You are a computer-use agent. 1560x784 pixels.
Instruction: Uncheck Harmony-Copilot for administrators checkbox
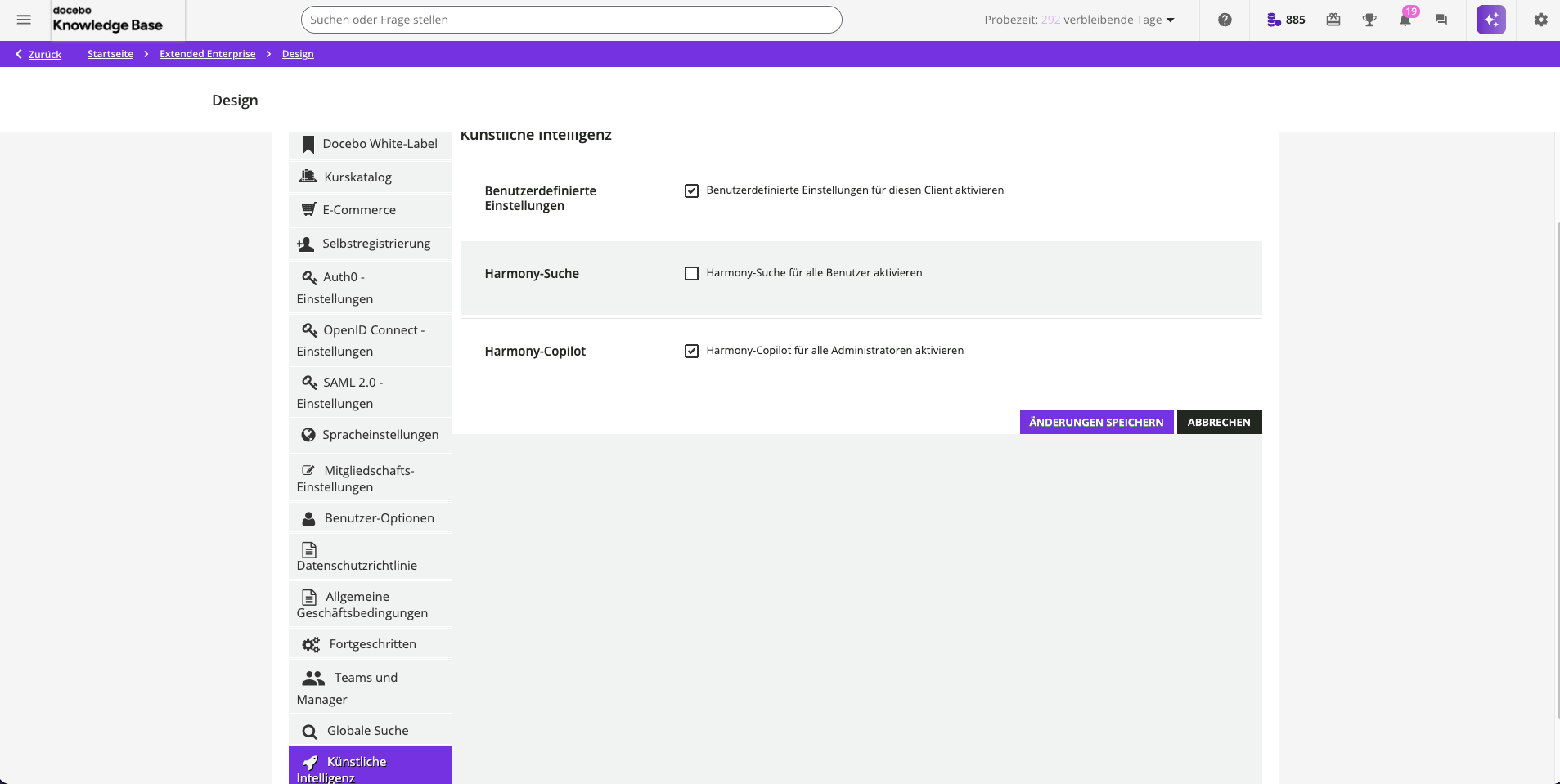(691, 351)
